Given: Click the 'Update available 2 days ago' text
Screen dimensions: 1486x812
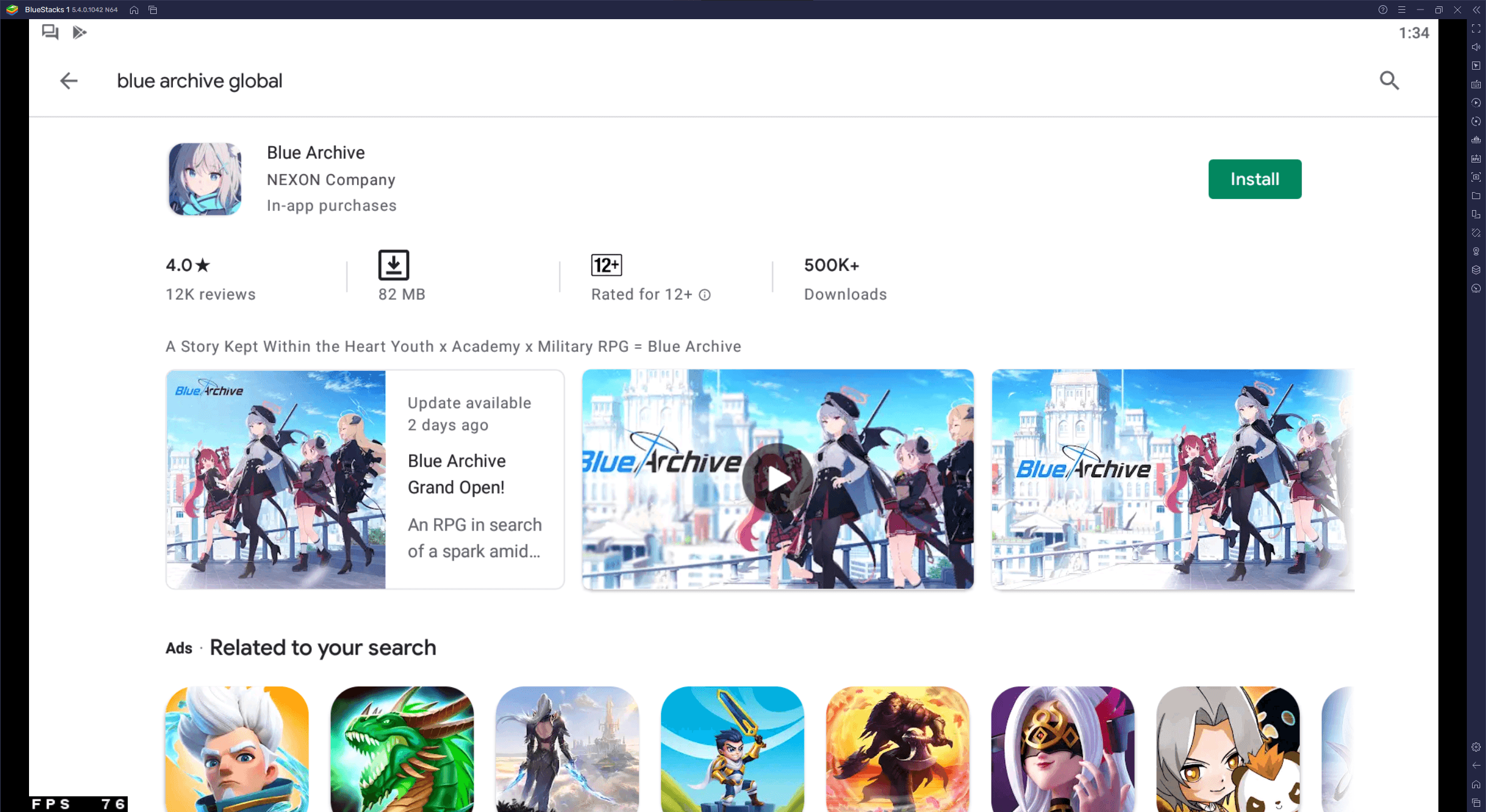Looking at the screenshot, I should [469, 414].
